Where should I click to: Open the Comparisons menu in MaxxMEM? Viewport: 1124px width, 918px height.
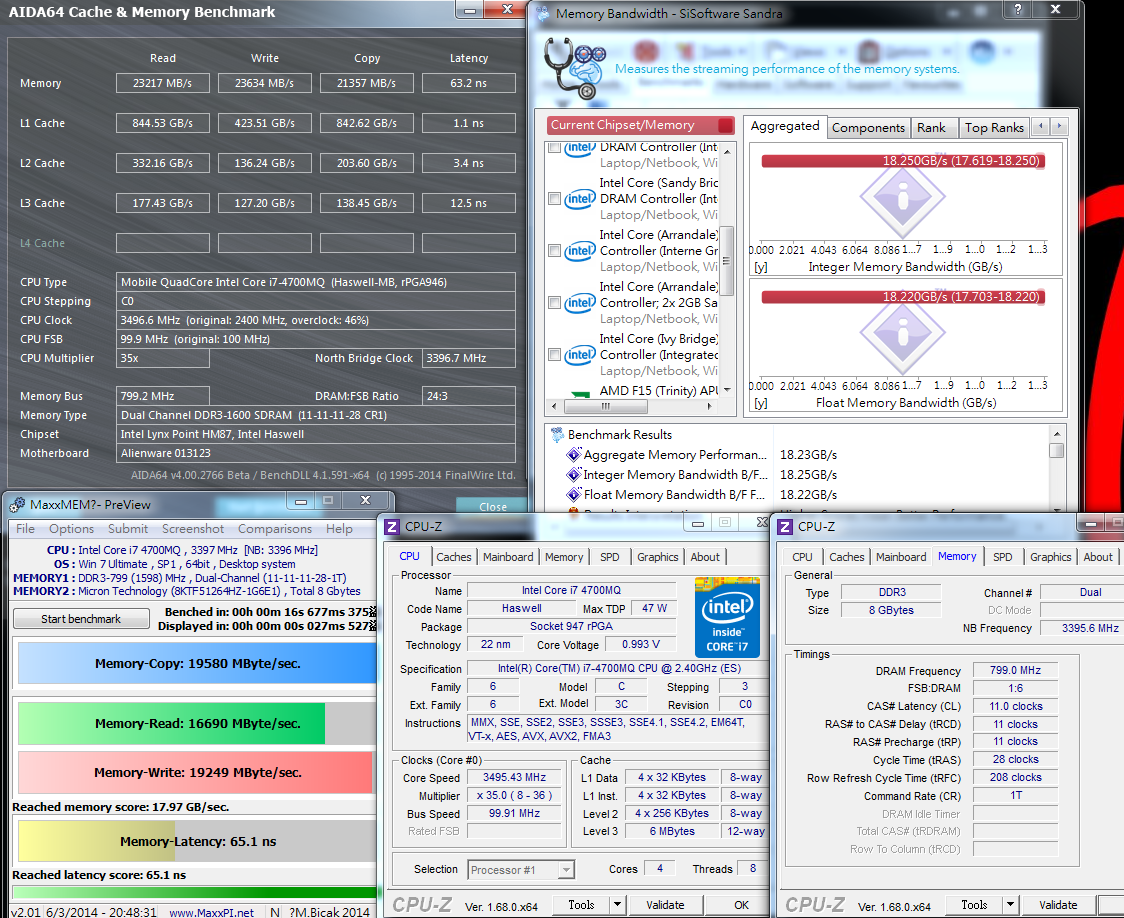pyautogui.click(x=275, y=529)
